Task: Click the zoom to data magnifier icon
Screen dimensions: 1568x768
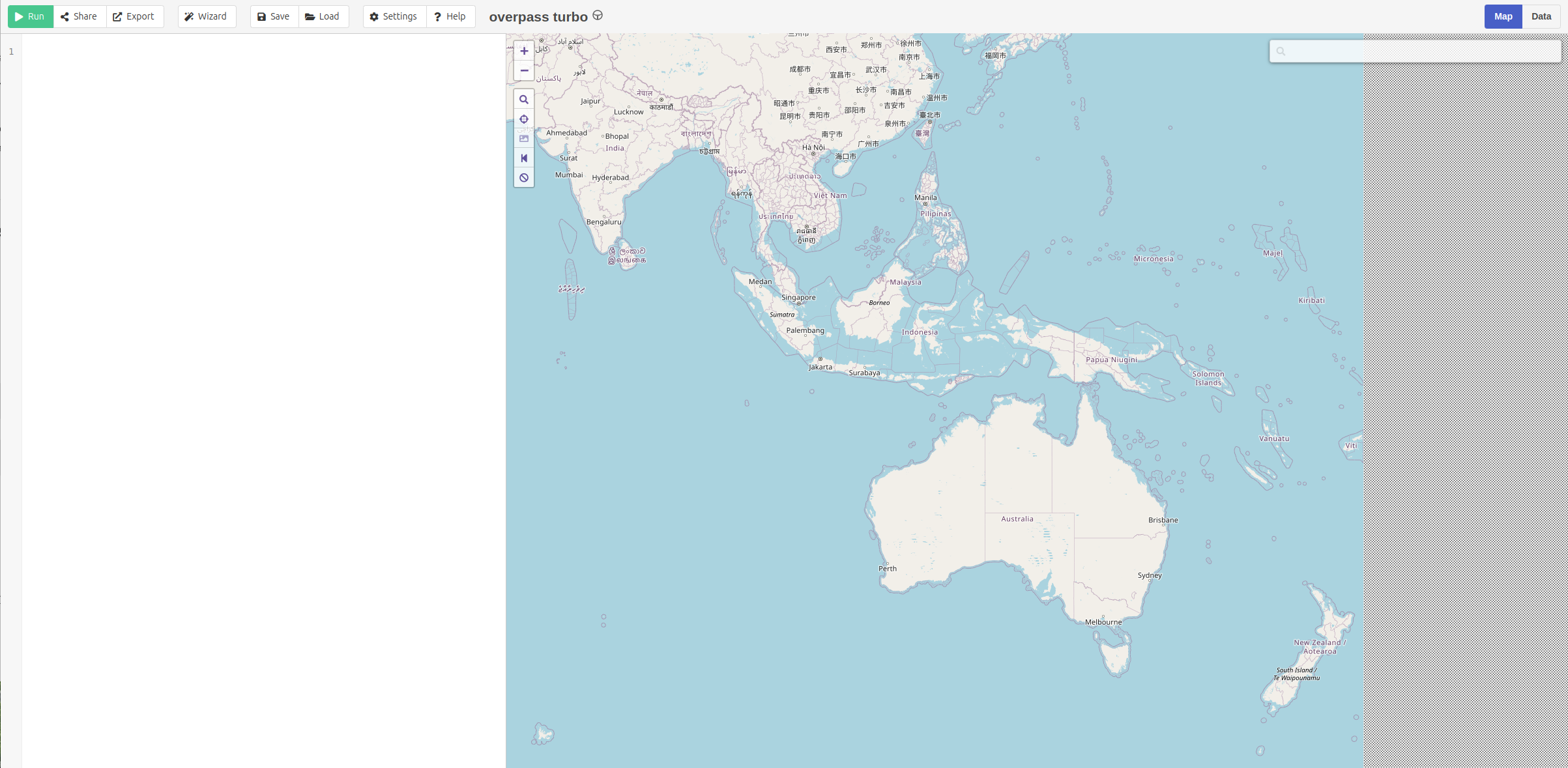Action: coord(524,100)
